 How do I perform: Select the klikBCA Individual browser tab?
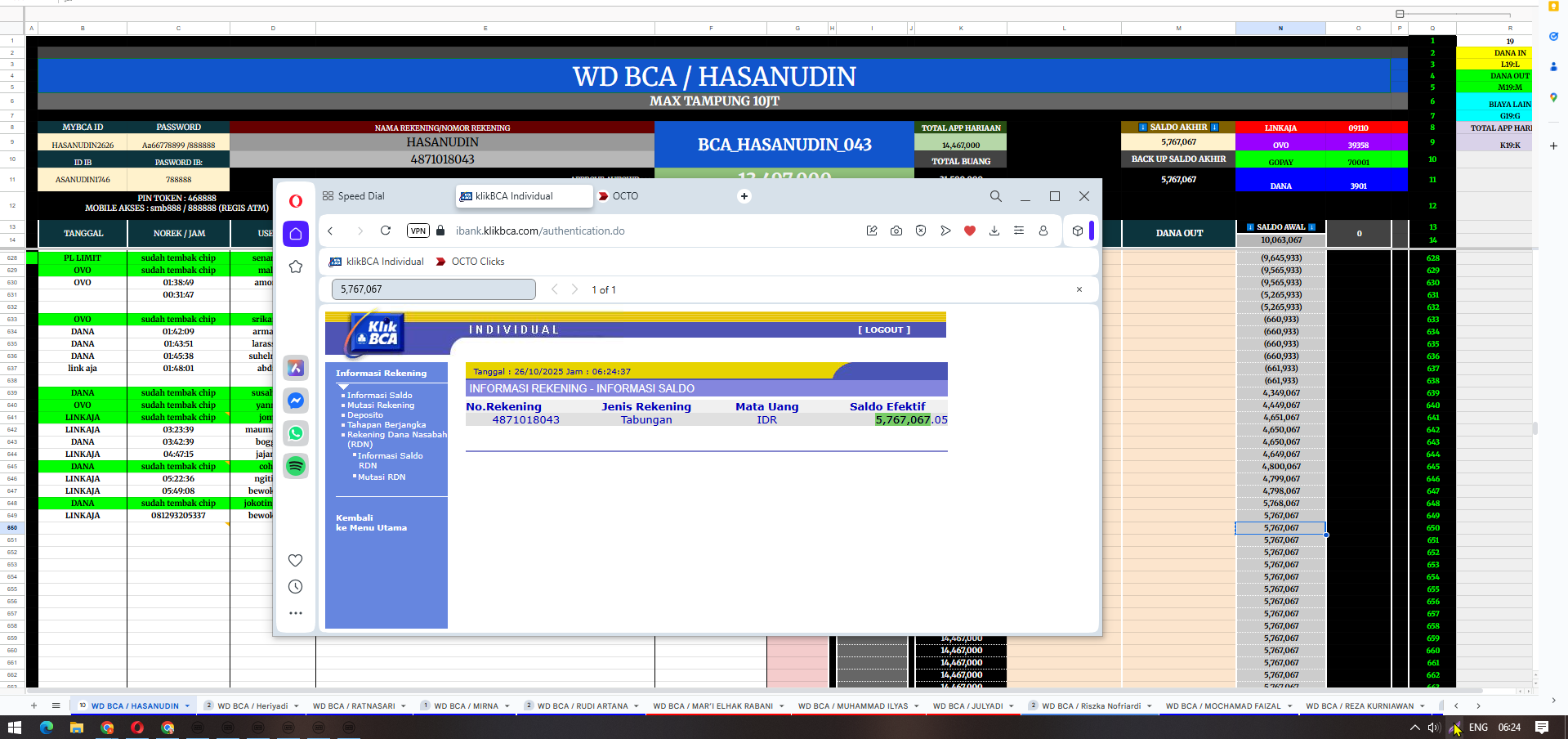(x=523, y=196)
